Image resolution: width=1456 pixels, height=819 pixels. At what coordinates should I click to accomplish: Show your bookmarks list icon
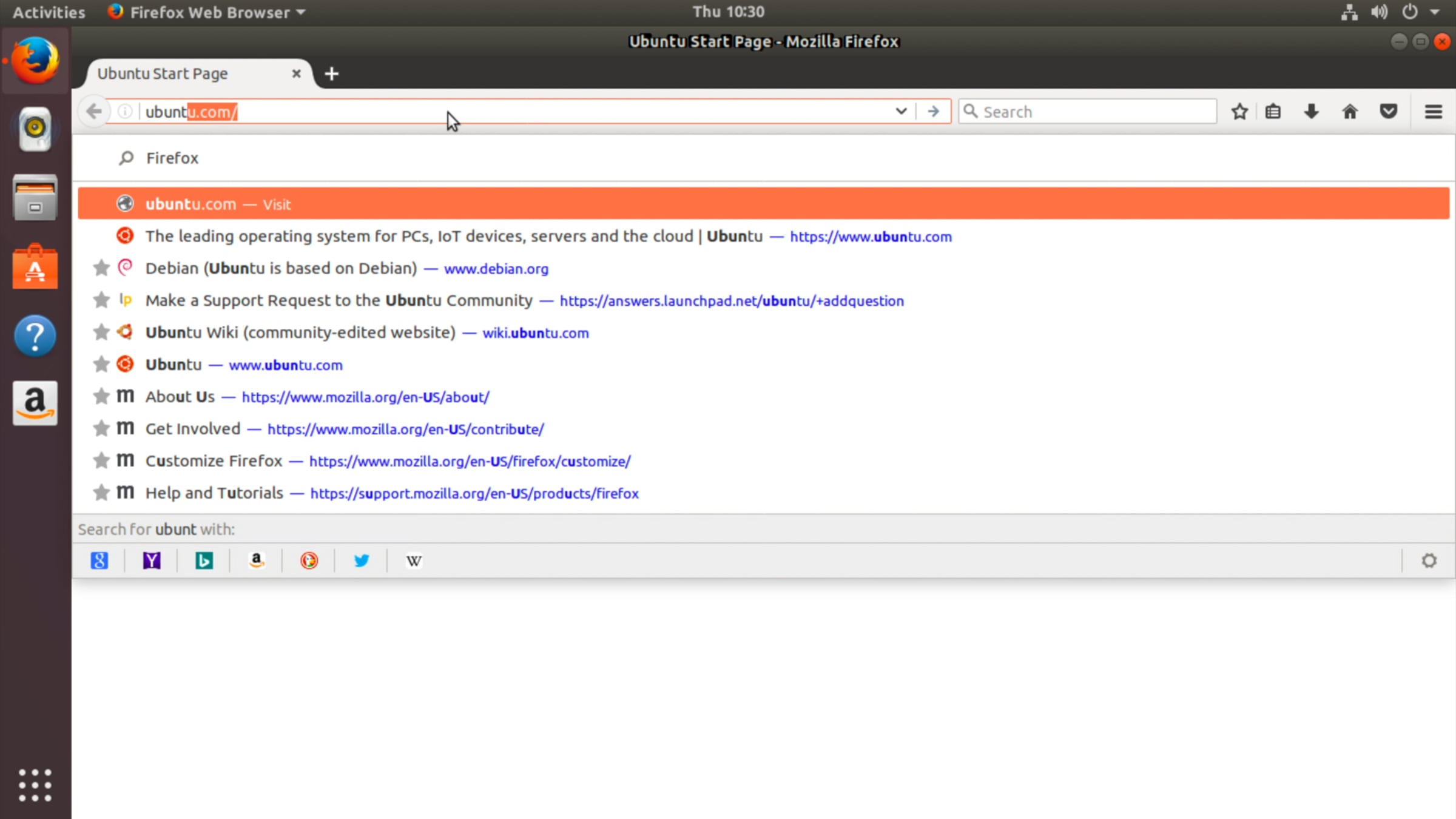tap(1273, 112)
